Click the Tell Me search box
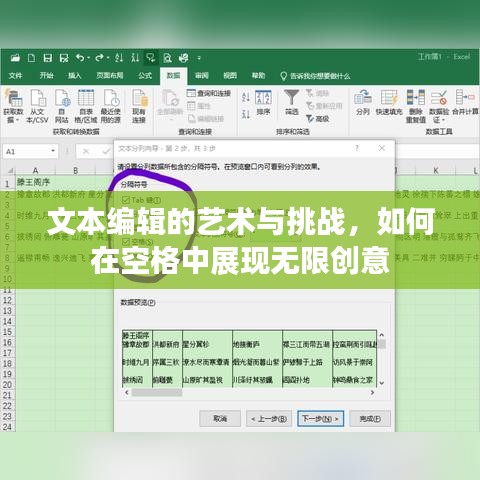The width and height of the screenshot is (480, 480). [x=315, y=76]
